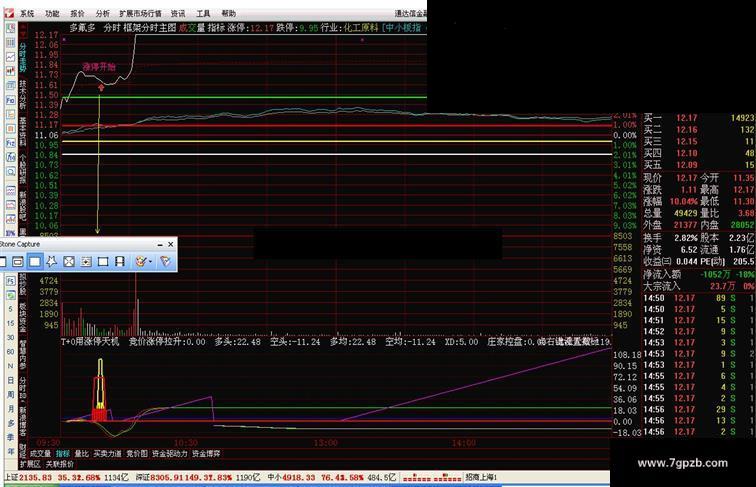
Task: Click the magnifier search icon in left toolbar
Action: [11, 172]
